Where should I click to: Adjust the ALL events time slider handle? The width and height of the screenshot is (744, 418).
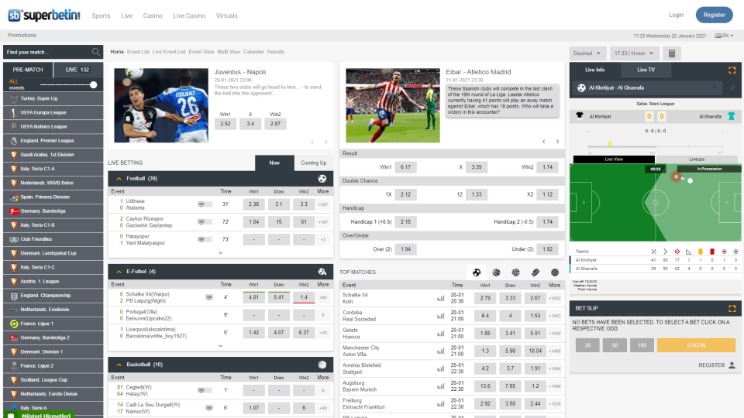coord(93,84)
